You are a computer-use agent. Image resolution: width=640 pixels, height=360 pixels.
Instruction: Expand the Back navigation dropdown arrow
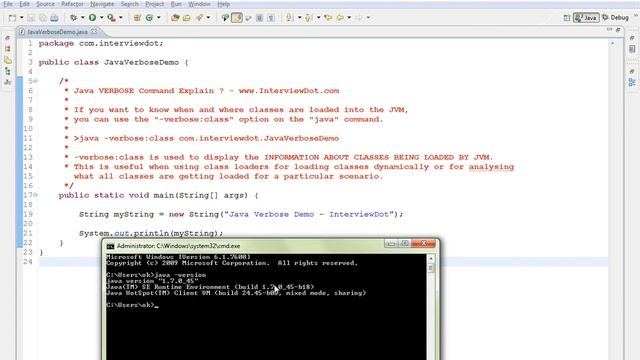[349, 18]
